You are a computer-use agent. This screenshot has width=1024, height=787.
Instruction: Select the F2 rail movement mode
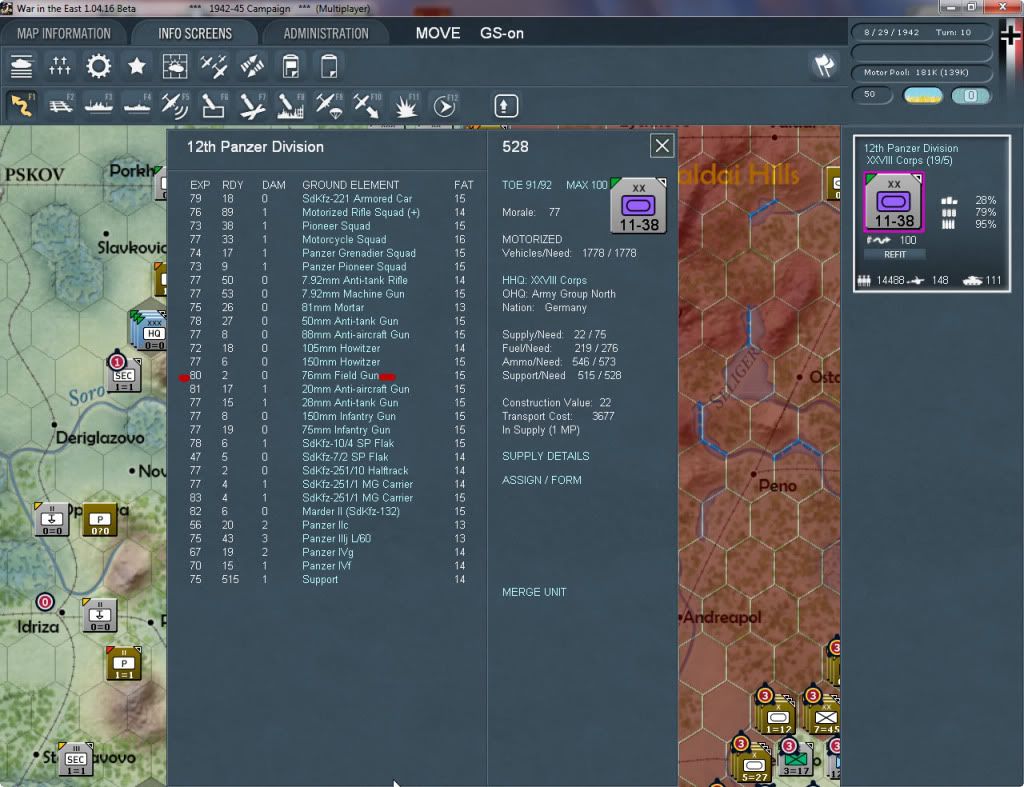[x=61, y=105]
